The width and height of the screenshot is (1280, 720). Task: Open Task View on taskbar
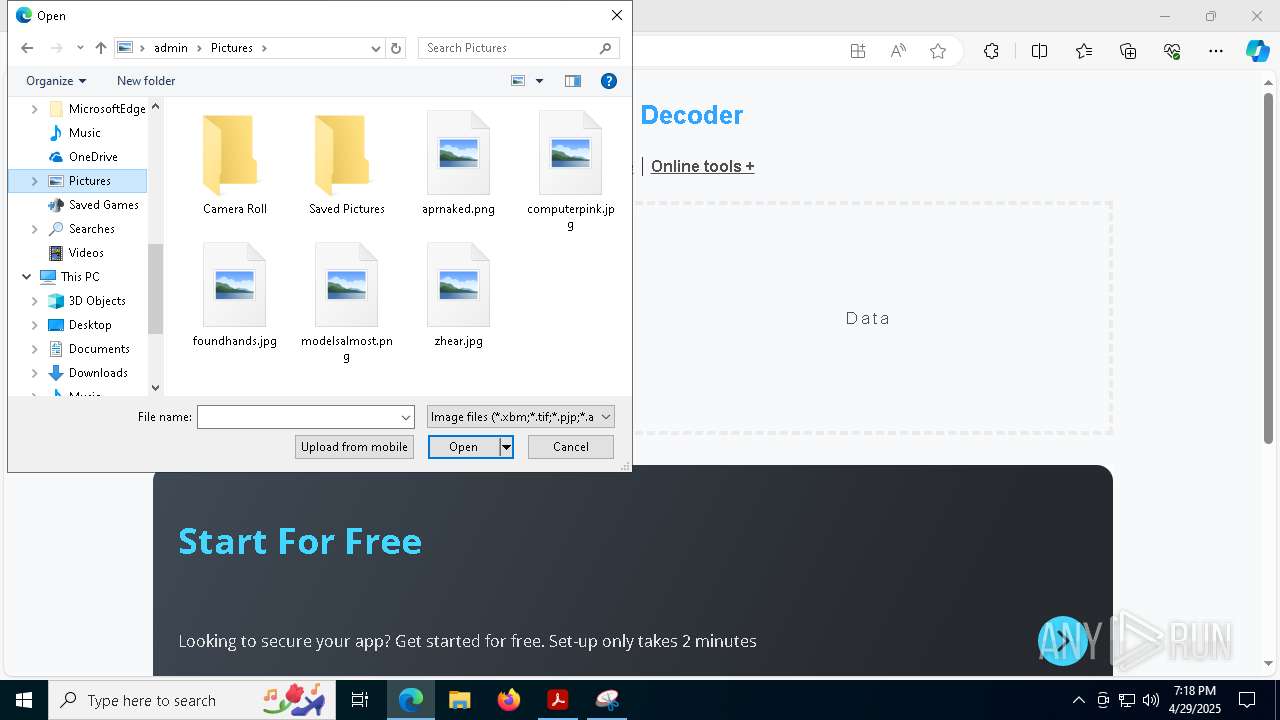pos(360,700)
